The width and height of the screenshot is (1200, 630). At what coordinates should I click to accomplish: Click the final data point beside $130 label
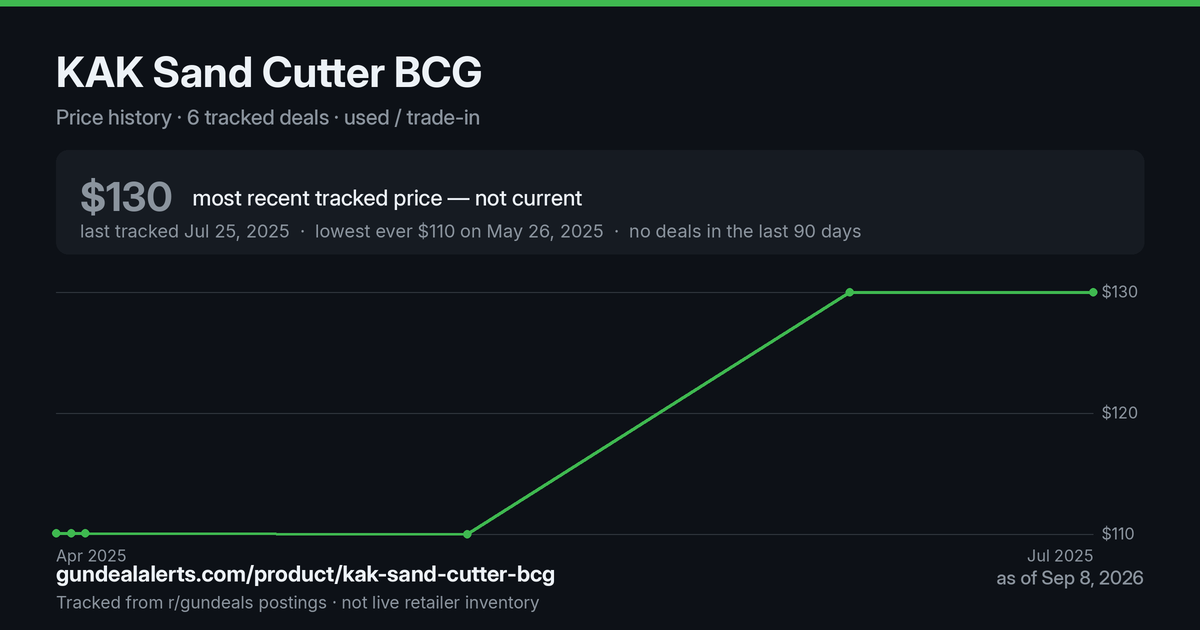1093,292
